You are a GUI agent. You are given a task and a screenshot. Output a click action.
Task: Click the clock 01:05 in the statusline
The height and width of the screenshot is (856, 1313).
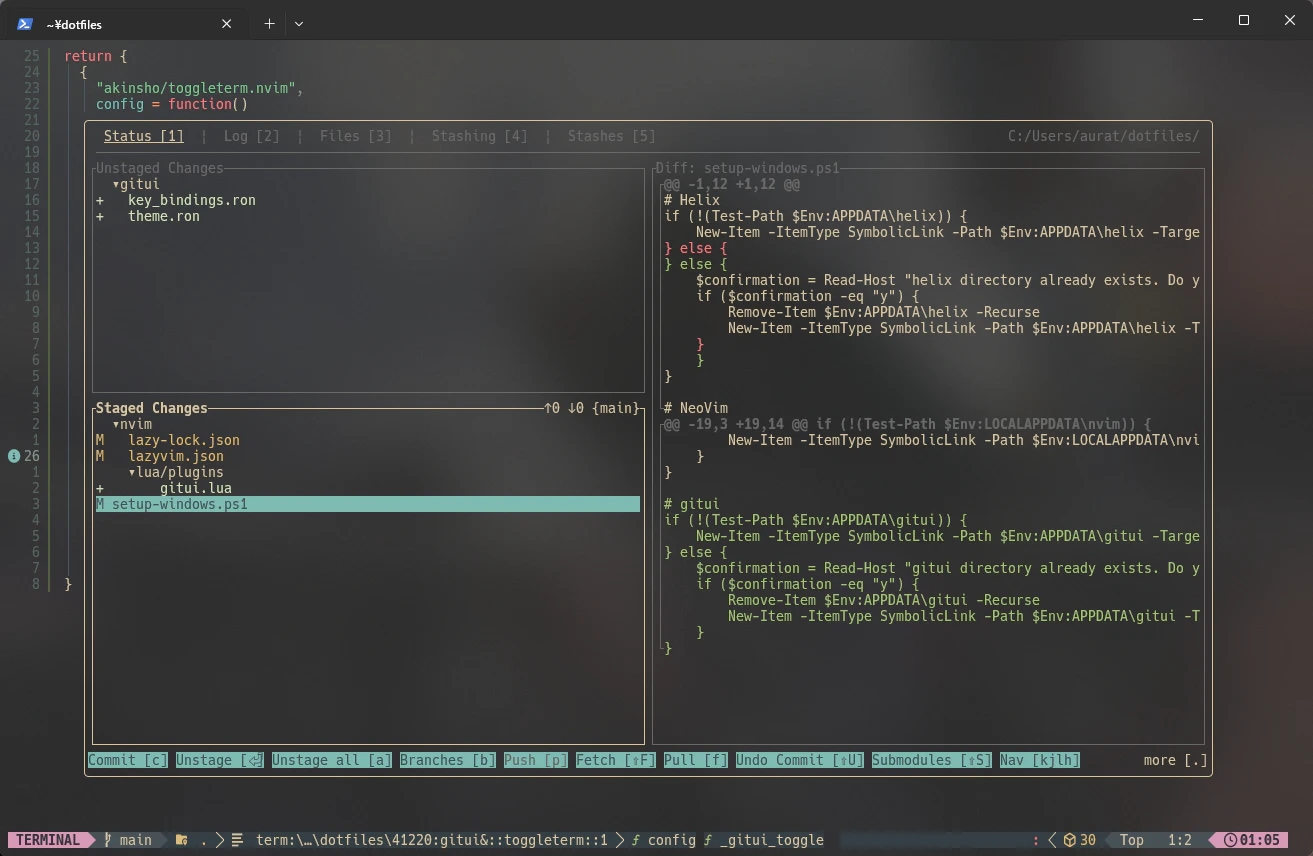click(x=1252, y=840)
